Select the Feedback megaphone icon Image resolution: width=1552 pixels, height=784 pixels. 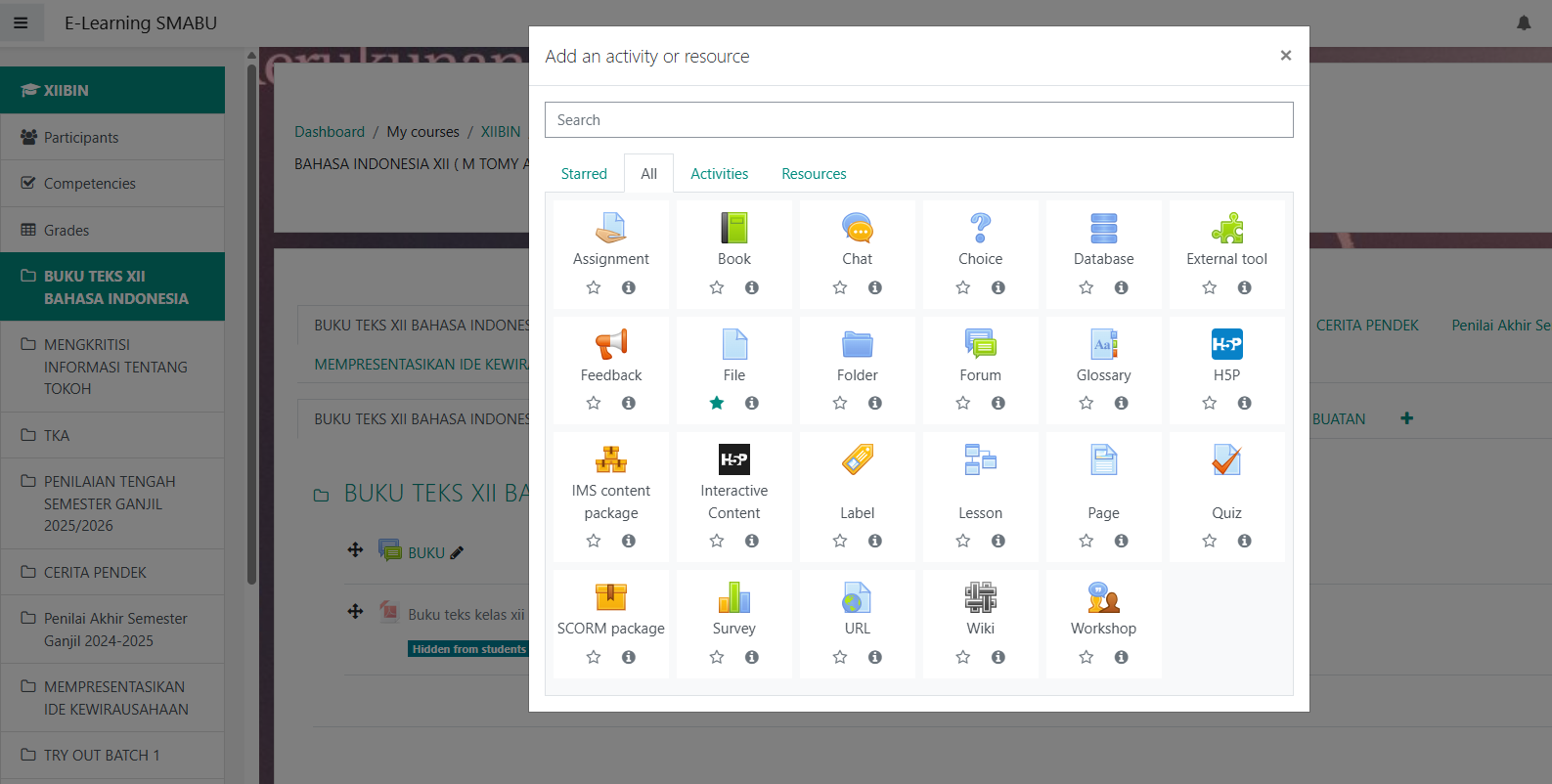610,344
